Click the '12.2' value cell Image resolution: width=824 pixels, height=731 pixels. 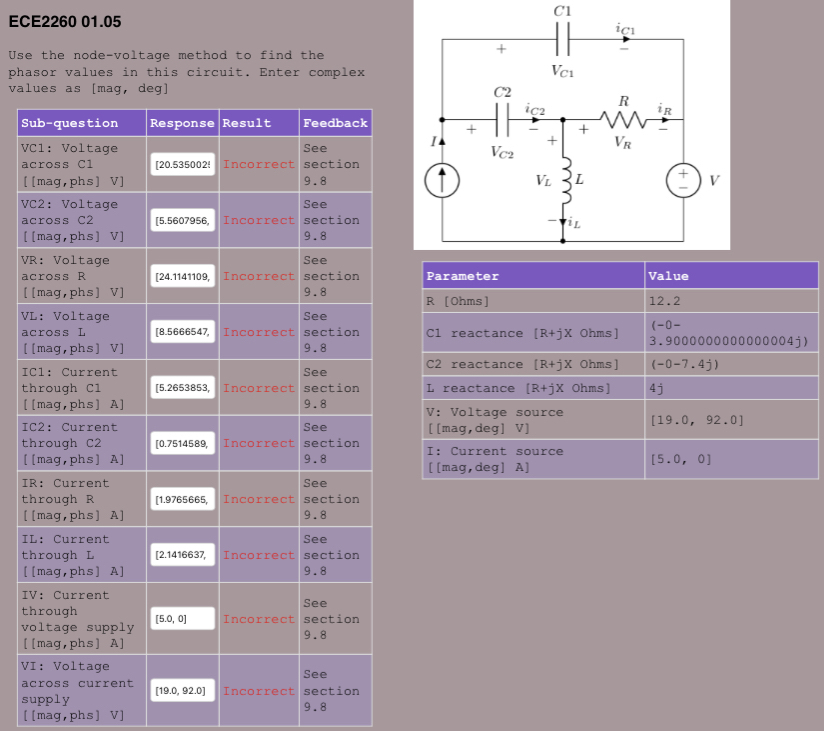point(732,301)
